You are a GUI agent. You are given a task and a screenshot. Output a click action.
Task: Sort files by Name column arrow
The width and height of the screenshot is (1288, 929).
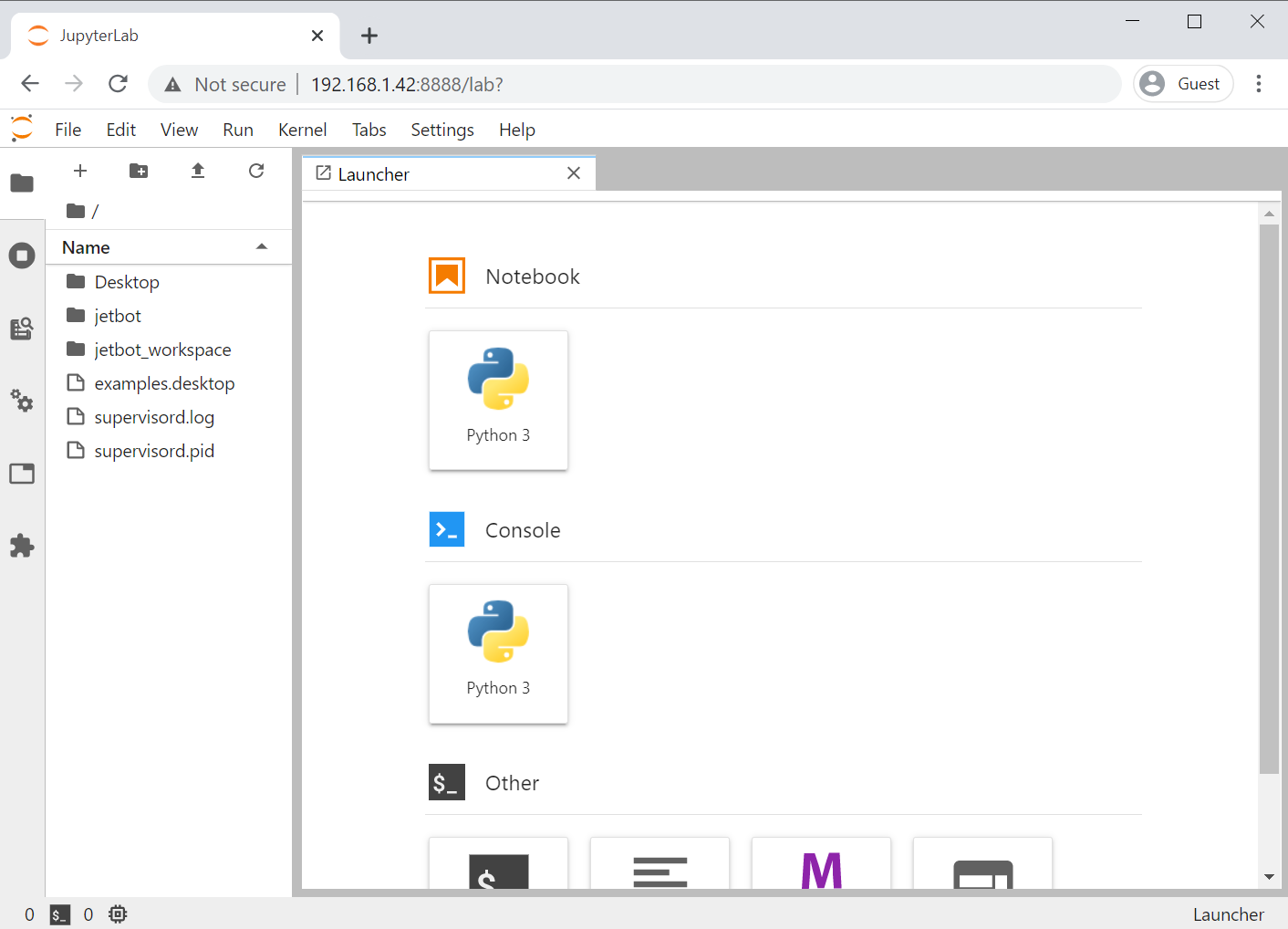point(262,246)
